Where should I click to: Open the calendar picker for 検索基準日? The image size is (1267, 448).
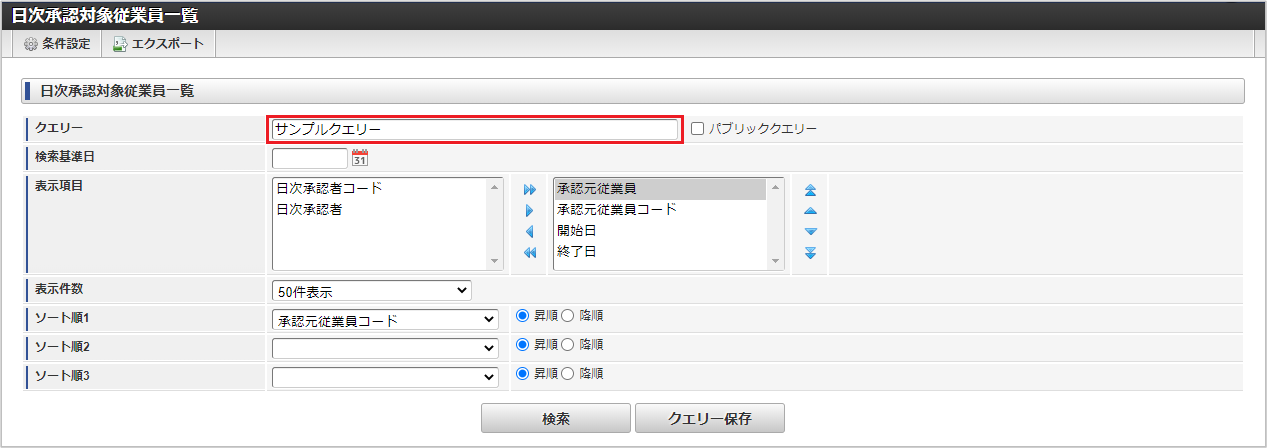(360, 158)
